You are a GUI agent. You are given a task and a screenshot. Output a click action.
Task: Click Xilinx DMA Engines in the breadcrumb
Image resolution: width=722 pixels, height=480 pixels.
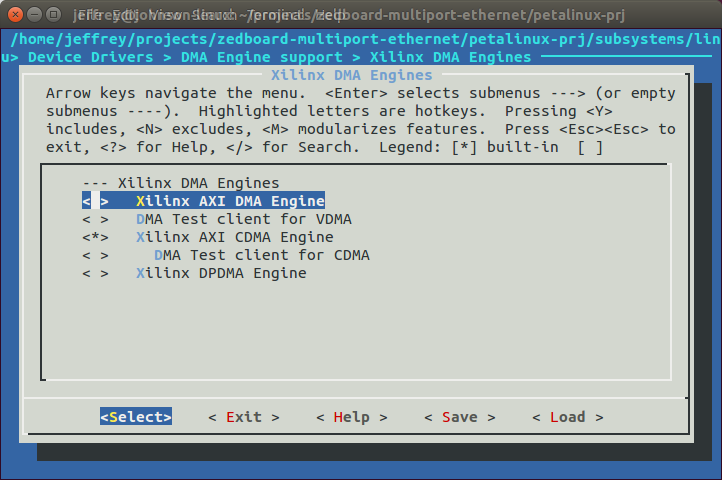coord(450,57)
